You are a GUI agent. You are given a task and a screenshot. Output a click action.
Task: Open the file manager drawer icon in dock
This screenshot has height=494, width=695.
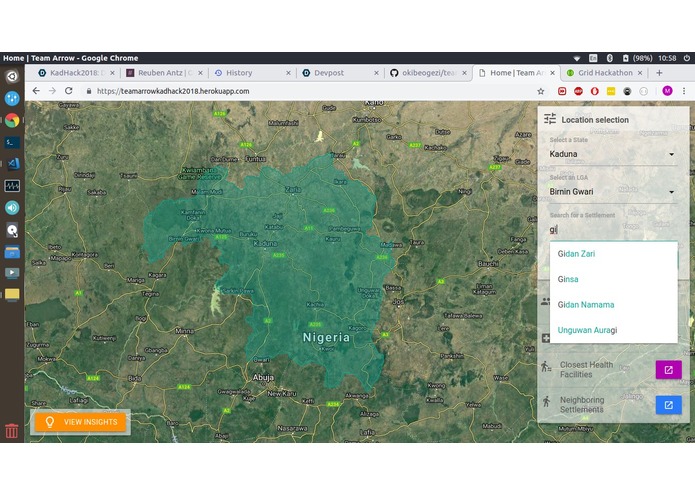(12, 252)
